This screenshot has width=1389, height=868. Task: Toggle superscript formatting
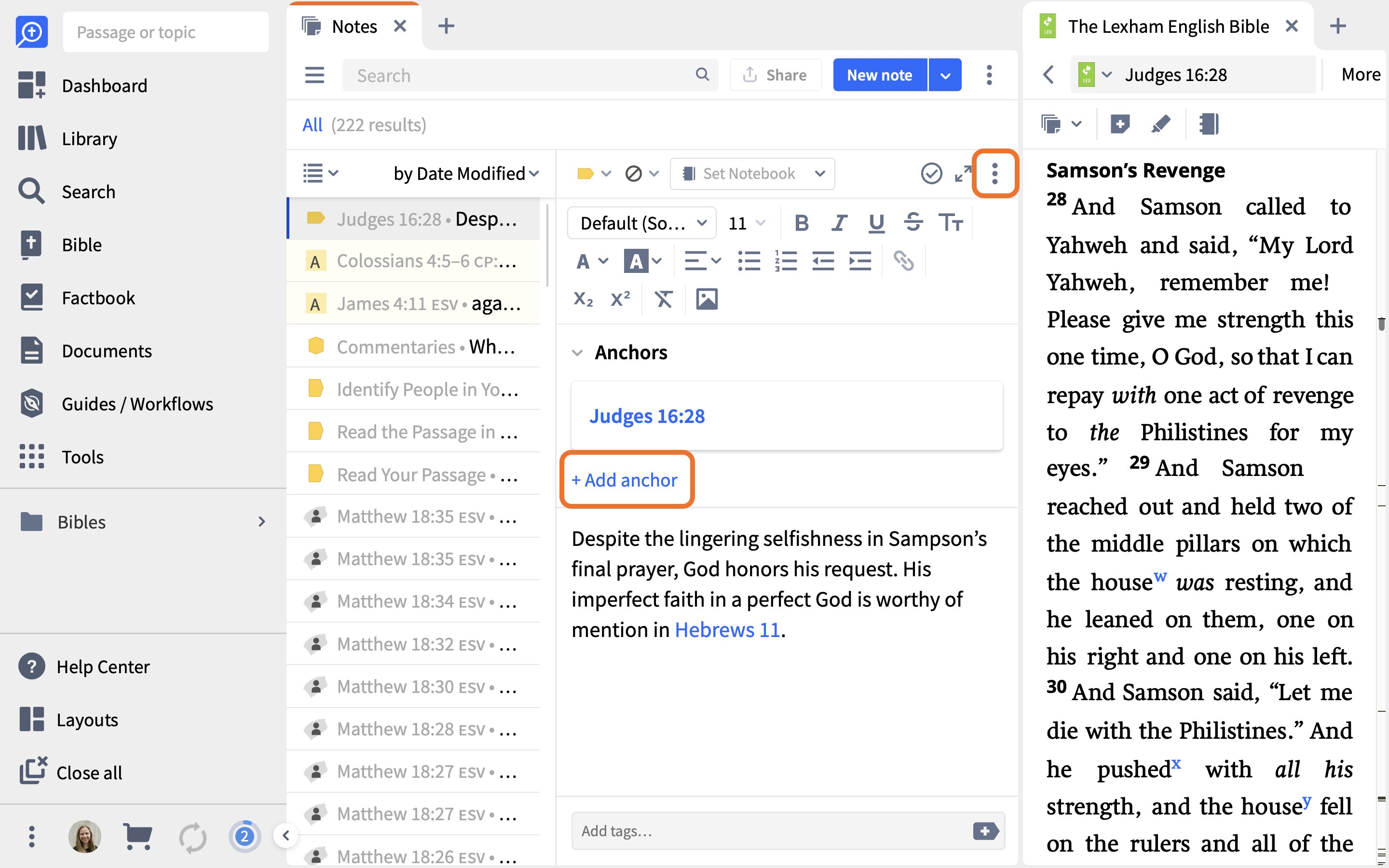tap(620, 299)
